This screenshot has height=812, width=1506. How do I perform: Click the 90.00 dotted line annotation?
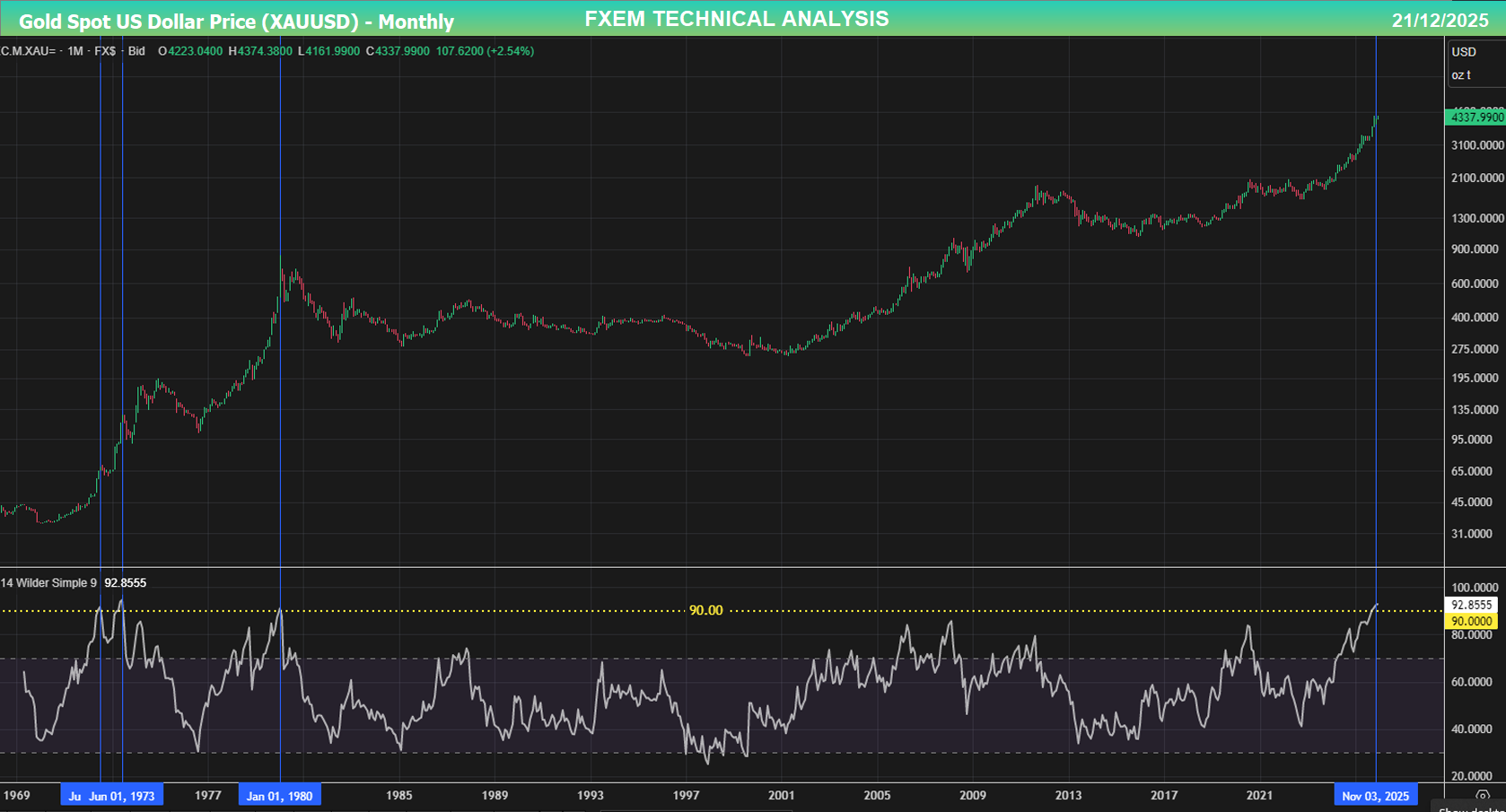(x=706, y=609)
